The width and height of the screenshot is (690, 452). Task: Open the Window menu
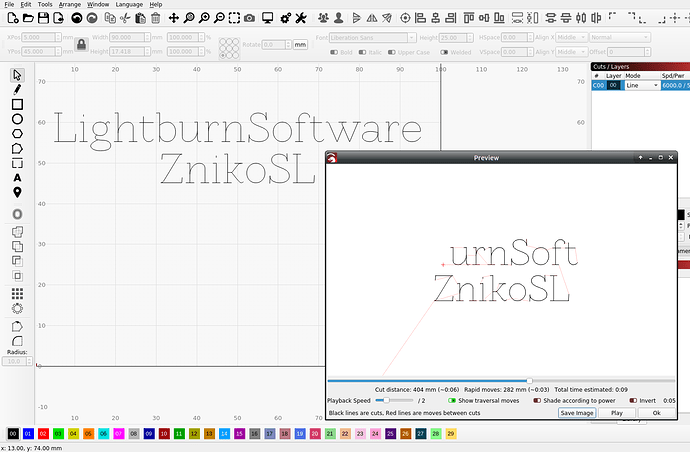point(98,4)
